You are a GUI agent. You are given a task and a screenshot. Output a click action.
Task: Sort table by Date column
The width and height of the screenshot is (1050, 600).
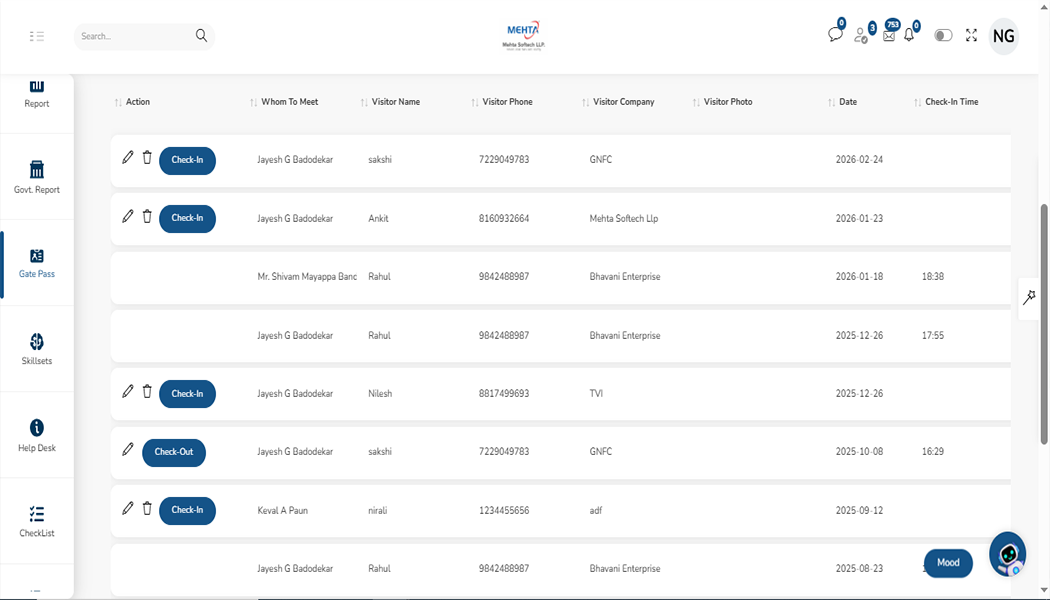pyautogui.click(x=847, y=102)
